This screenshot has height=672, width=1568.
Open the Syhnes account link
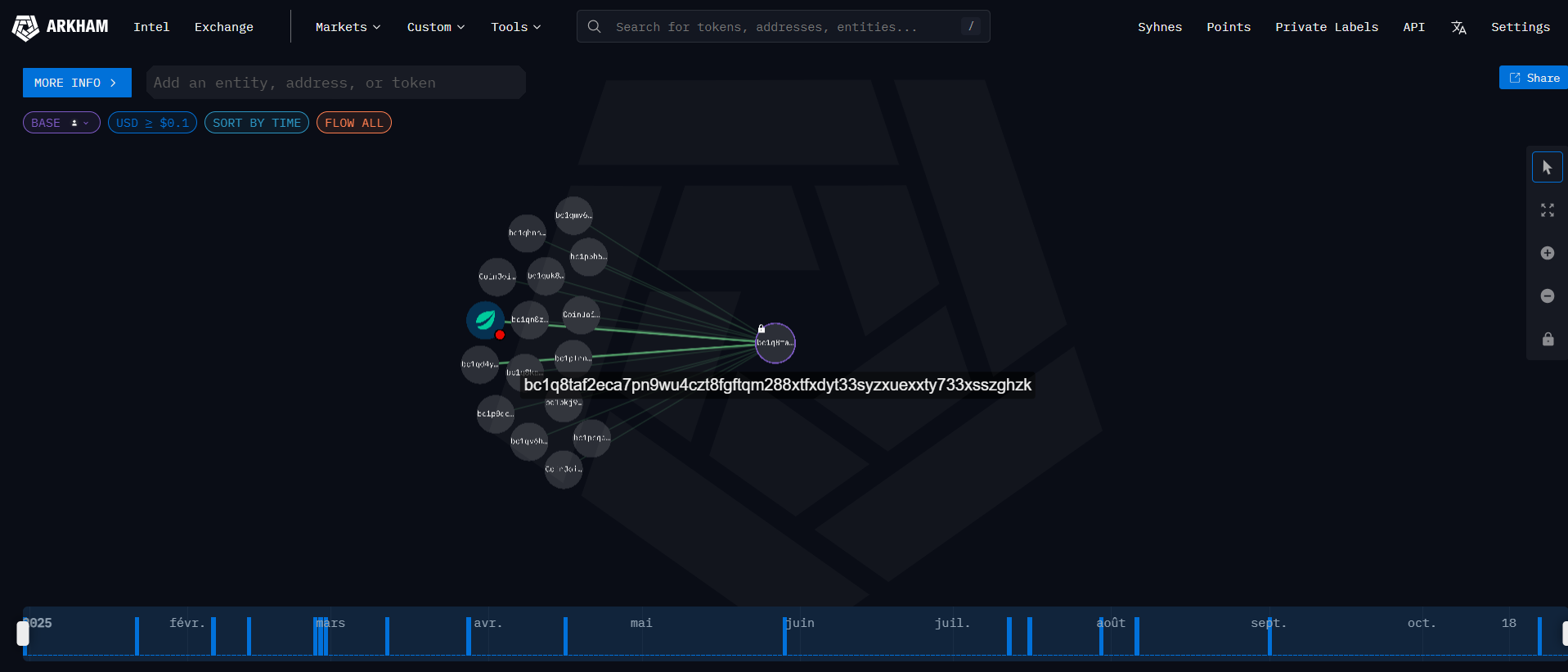tap(1160, 27)
